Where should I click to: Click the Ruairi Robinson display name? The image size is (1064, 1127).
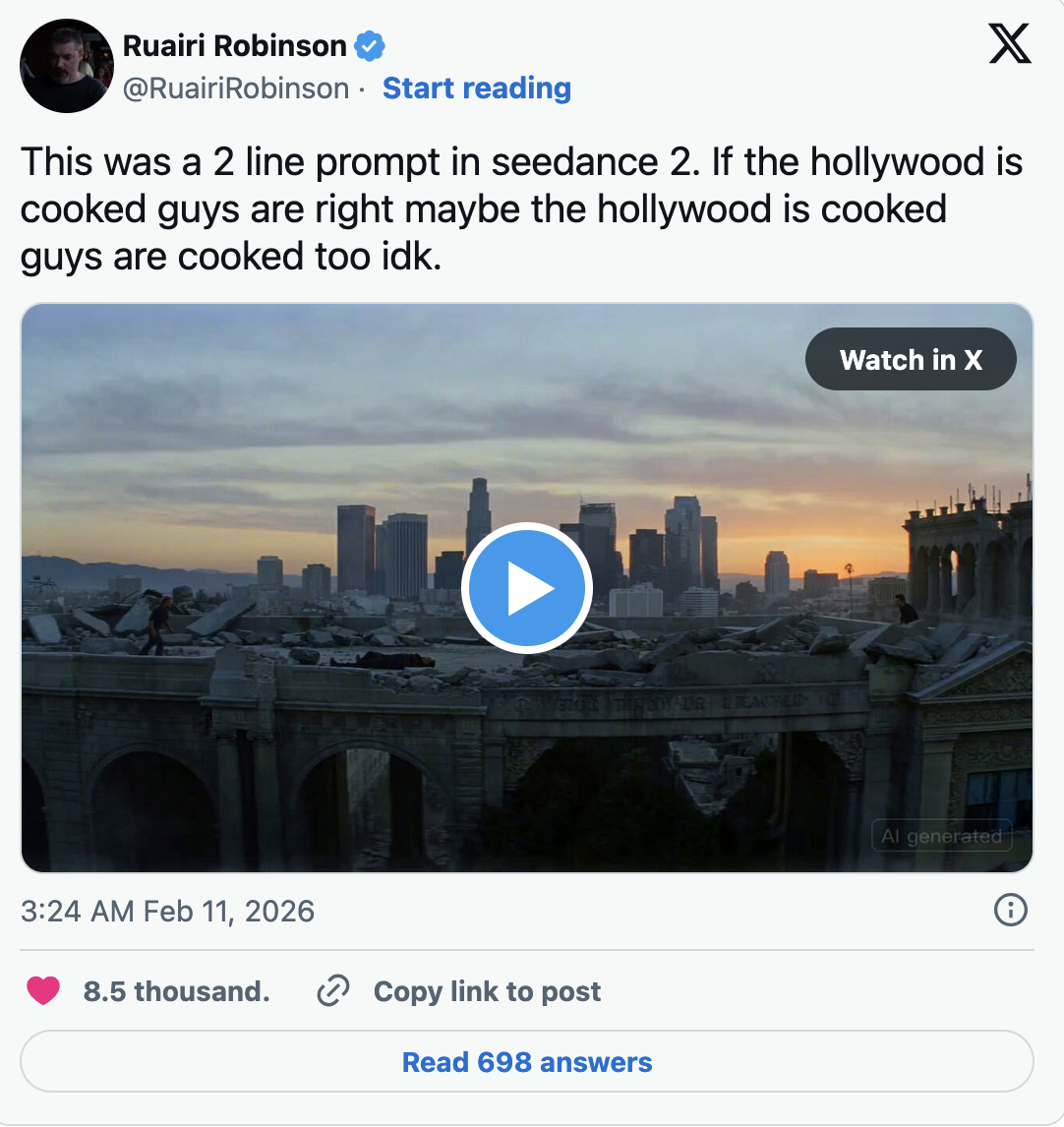coord(236,45)
